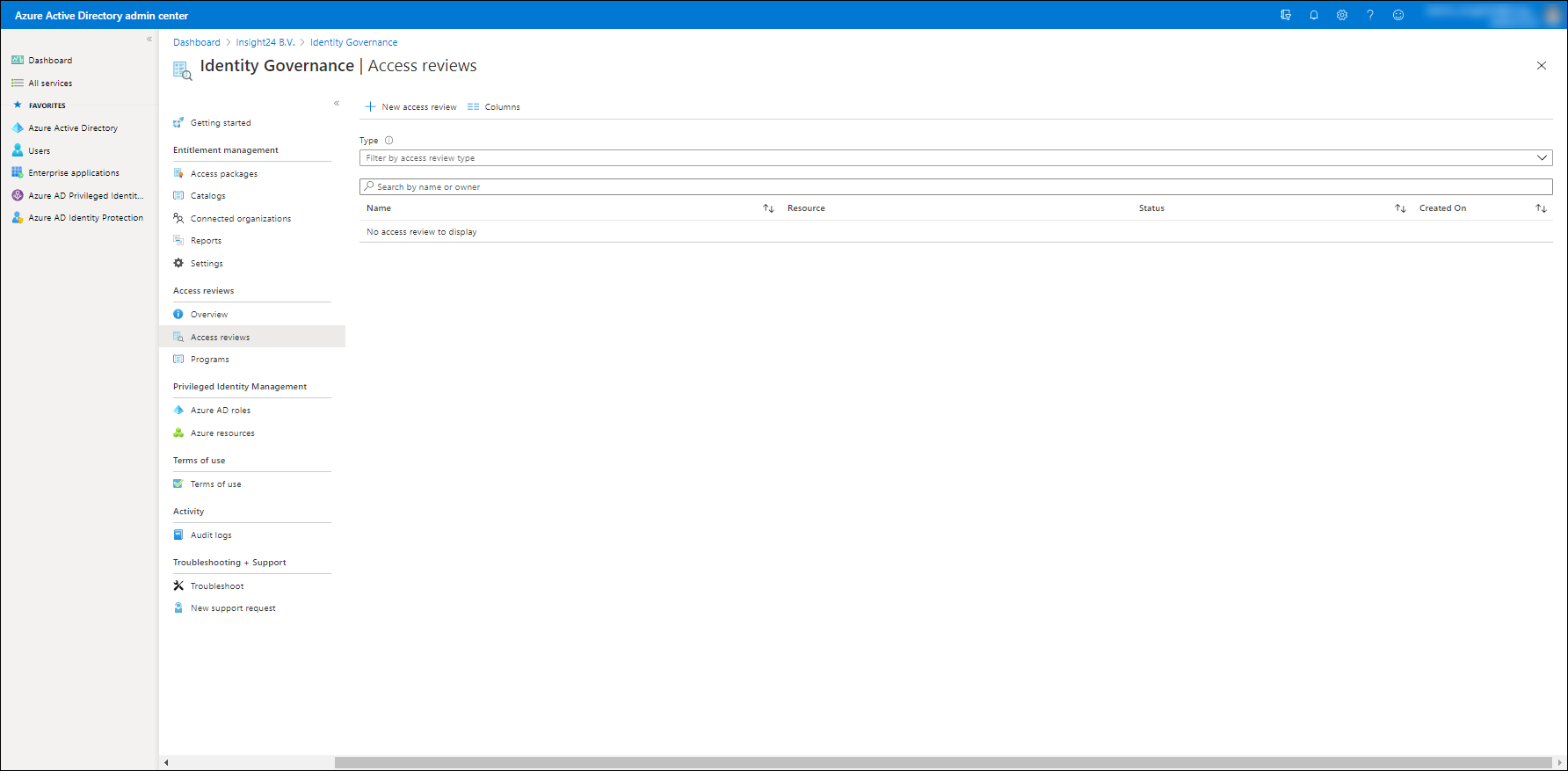Click the Access packages icon
Image resolution: width=1568 pixels, height=771 pixels.
click(178, 173)
